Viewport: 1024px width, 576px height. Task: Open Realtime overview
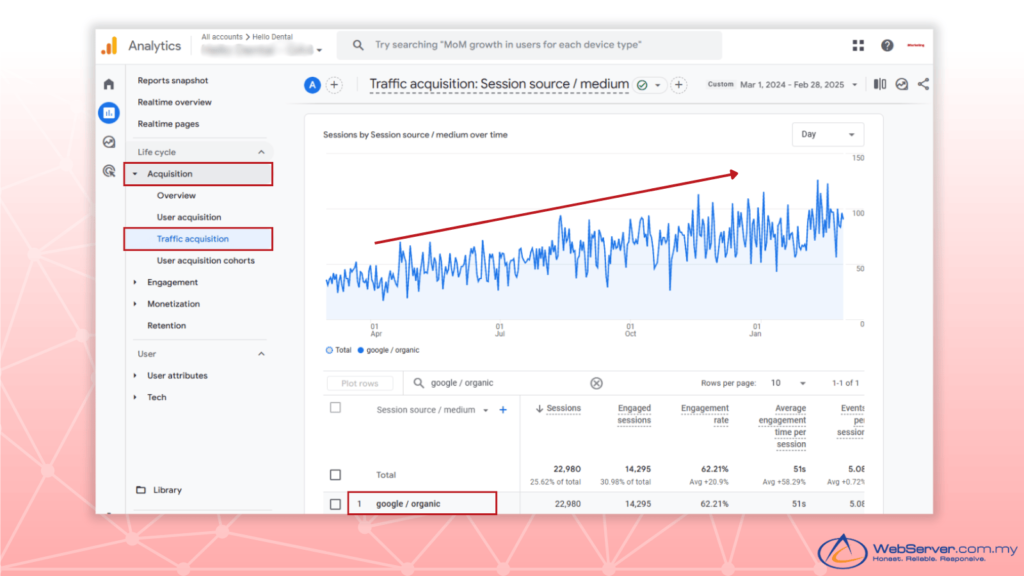[x=174, y=102]
